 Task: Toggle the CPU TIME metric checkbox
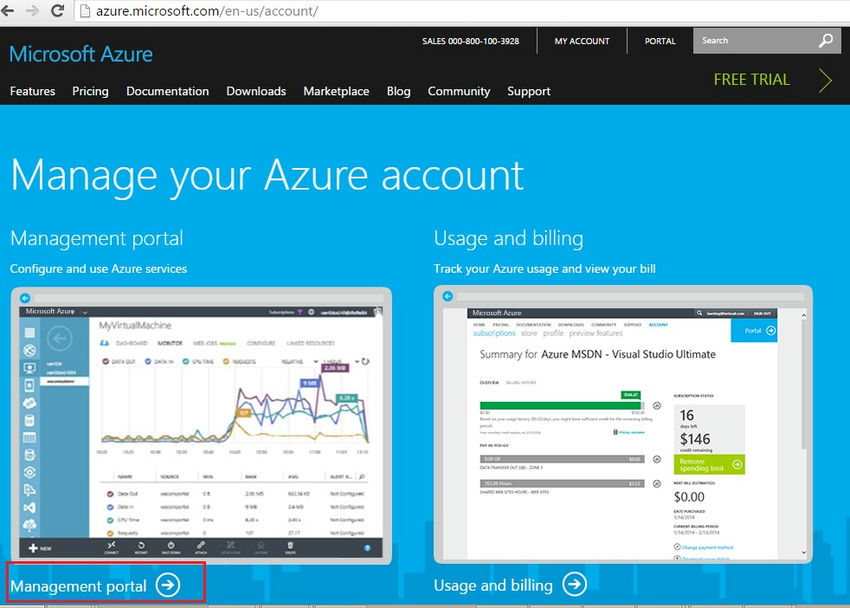(x=186, y=360)
